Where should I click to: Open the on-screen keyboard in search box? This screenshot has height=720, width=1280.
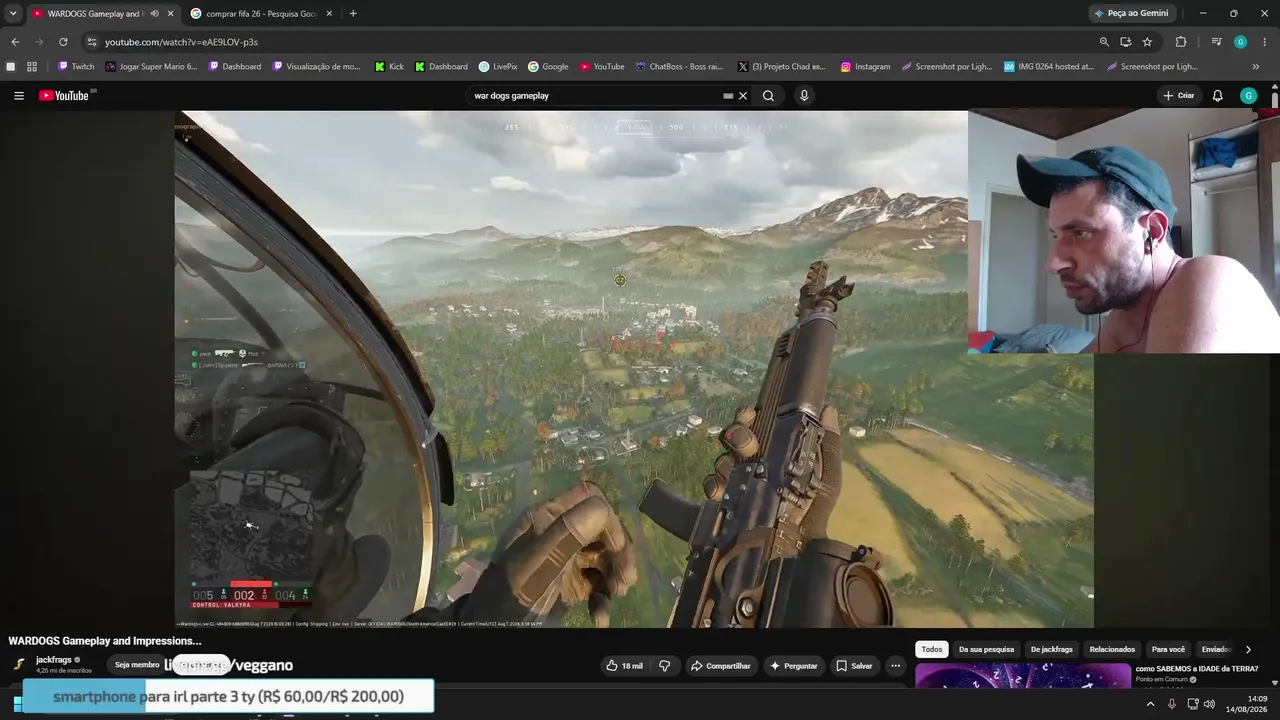click(x=728, y=96)
